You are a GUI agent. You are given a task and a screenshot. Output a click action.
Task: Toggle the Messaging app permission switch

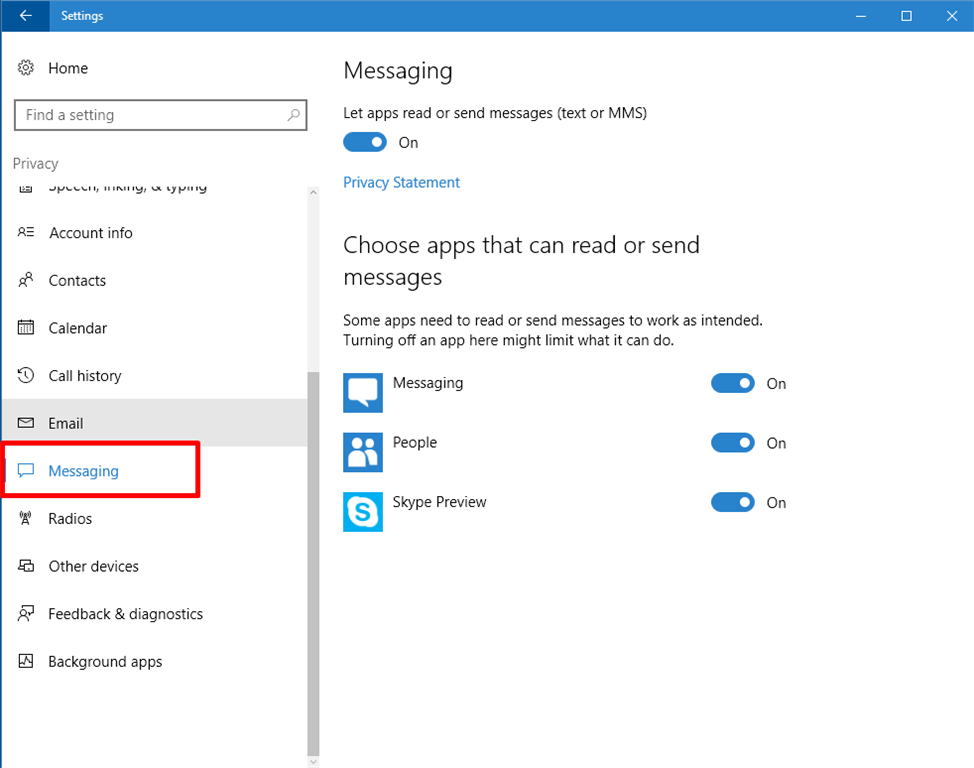click(732, 383)
